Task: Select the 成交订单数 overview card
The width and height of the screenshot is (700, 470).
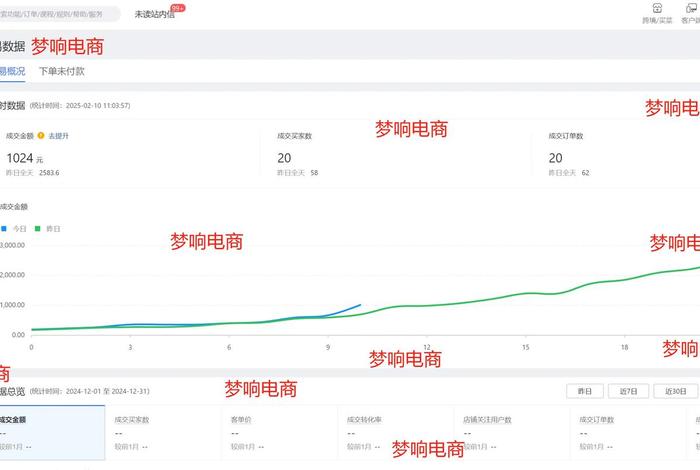Action: click(x=628, y=433)
